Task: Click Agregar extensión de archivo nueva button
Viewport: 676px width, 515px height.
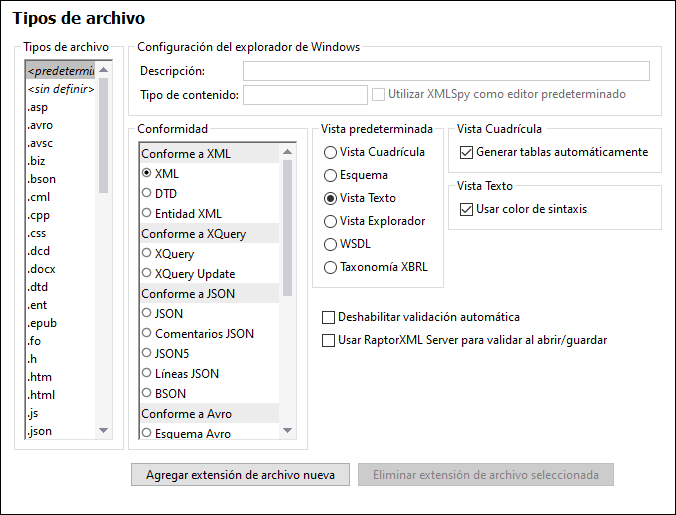Action: coord(240,474)
